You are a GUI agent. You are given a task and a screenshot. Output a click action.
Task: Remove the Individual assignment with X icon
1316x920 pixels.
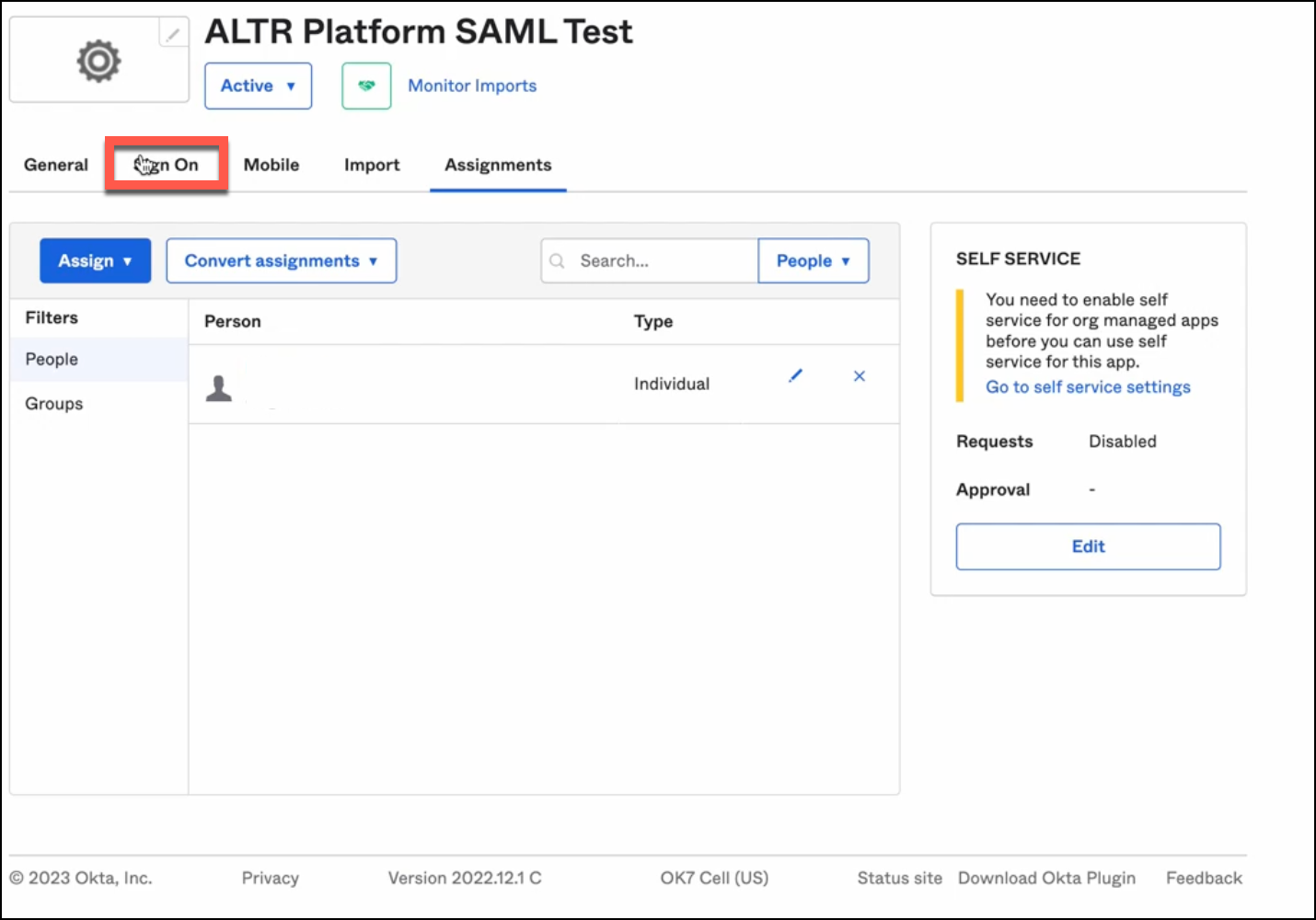click(860, 375)
